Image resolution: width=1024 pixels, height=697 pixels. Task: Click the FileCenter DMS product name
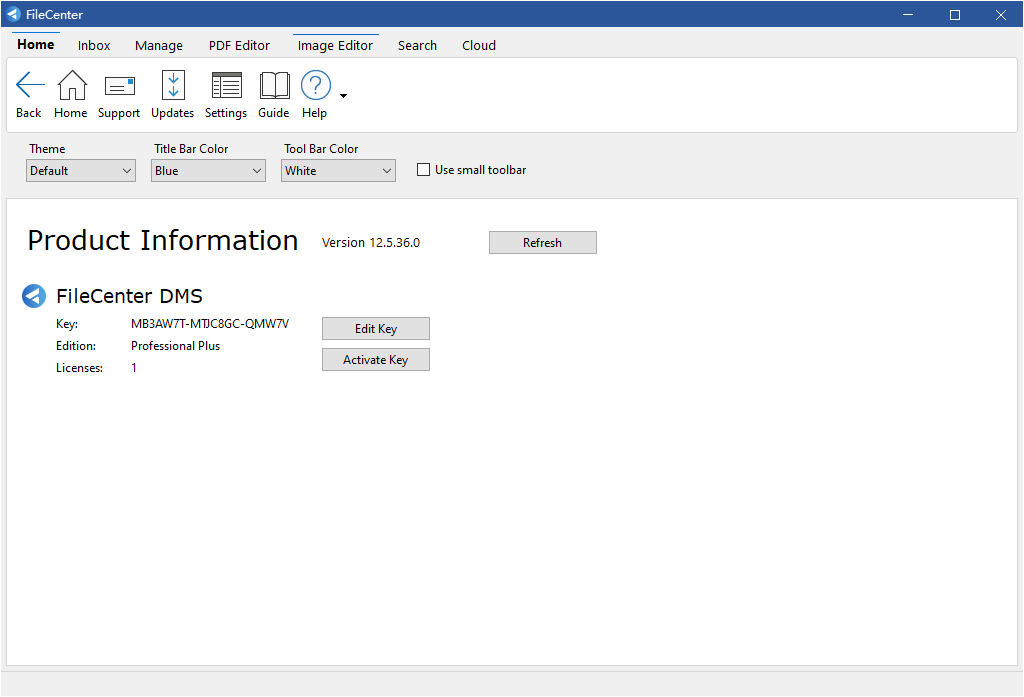129,296
